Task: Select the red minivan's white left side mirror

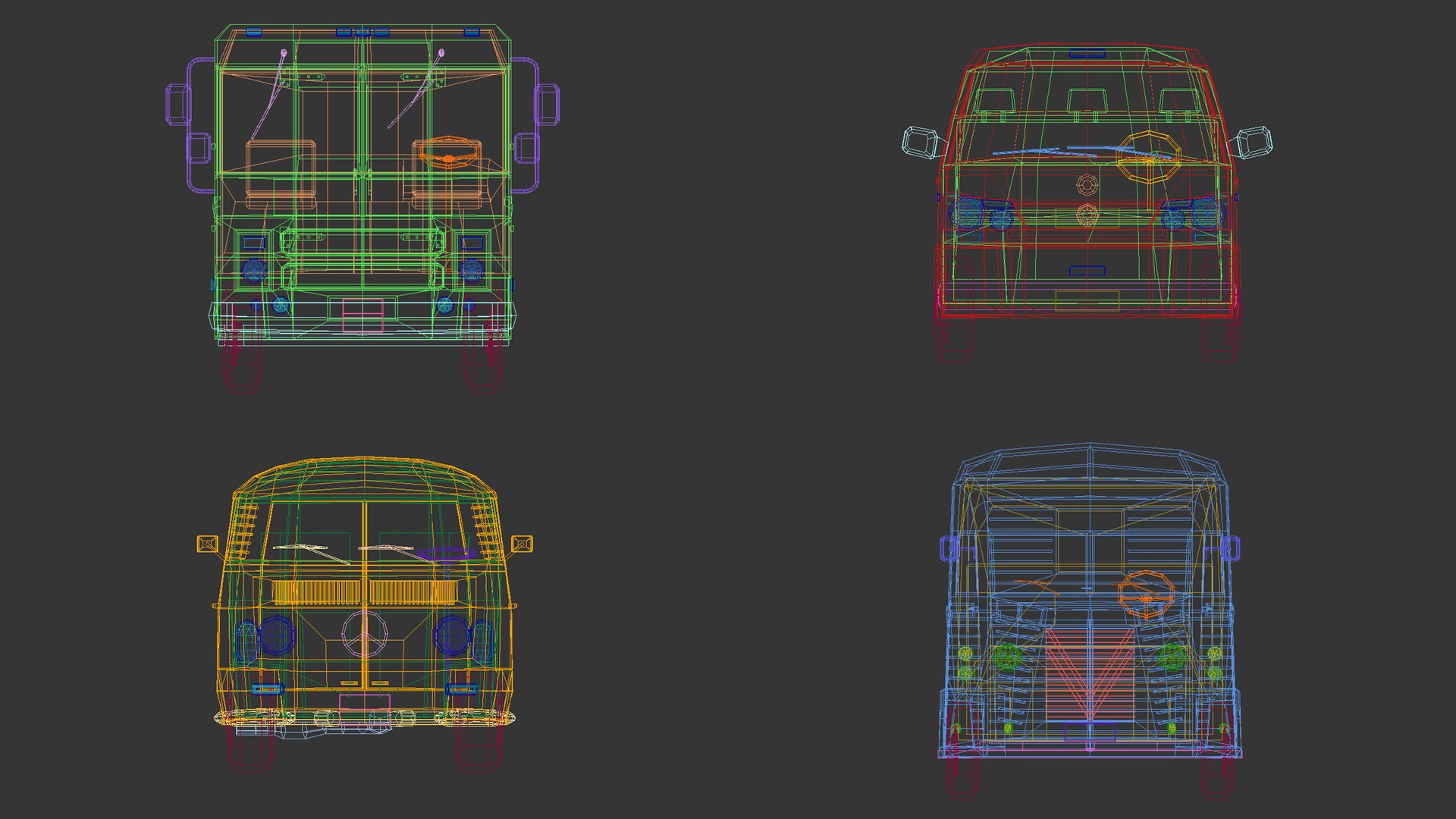Action: coord(923,143)
